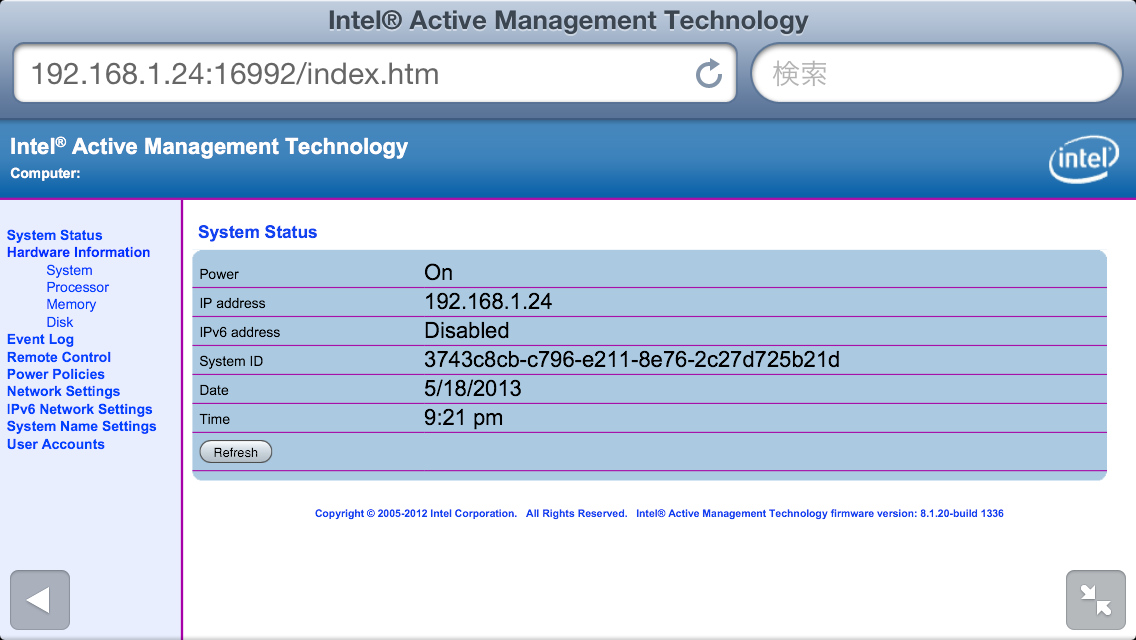
Task: Click the Power row label
Action: [x=219, y=274]
